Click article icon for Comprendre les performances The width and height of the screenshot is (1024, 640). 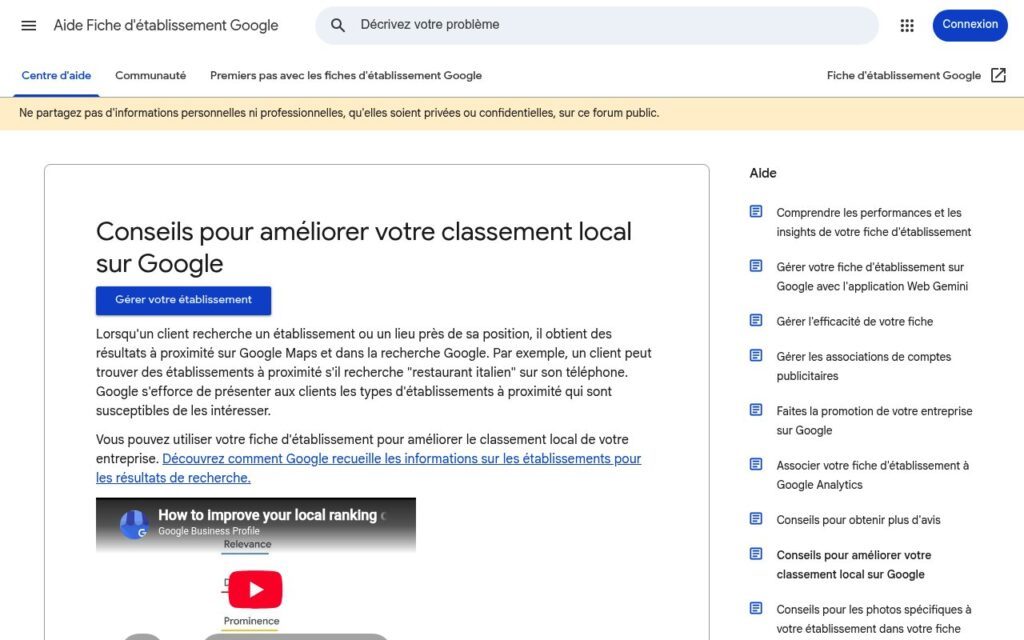(756, 212)
